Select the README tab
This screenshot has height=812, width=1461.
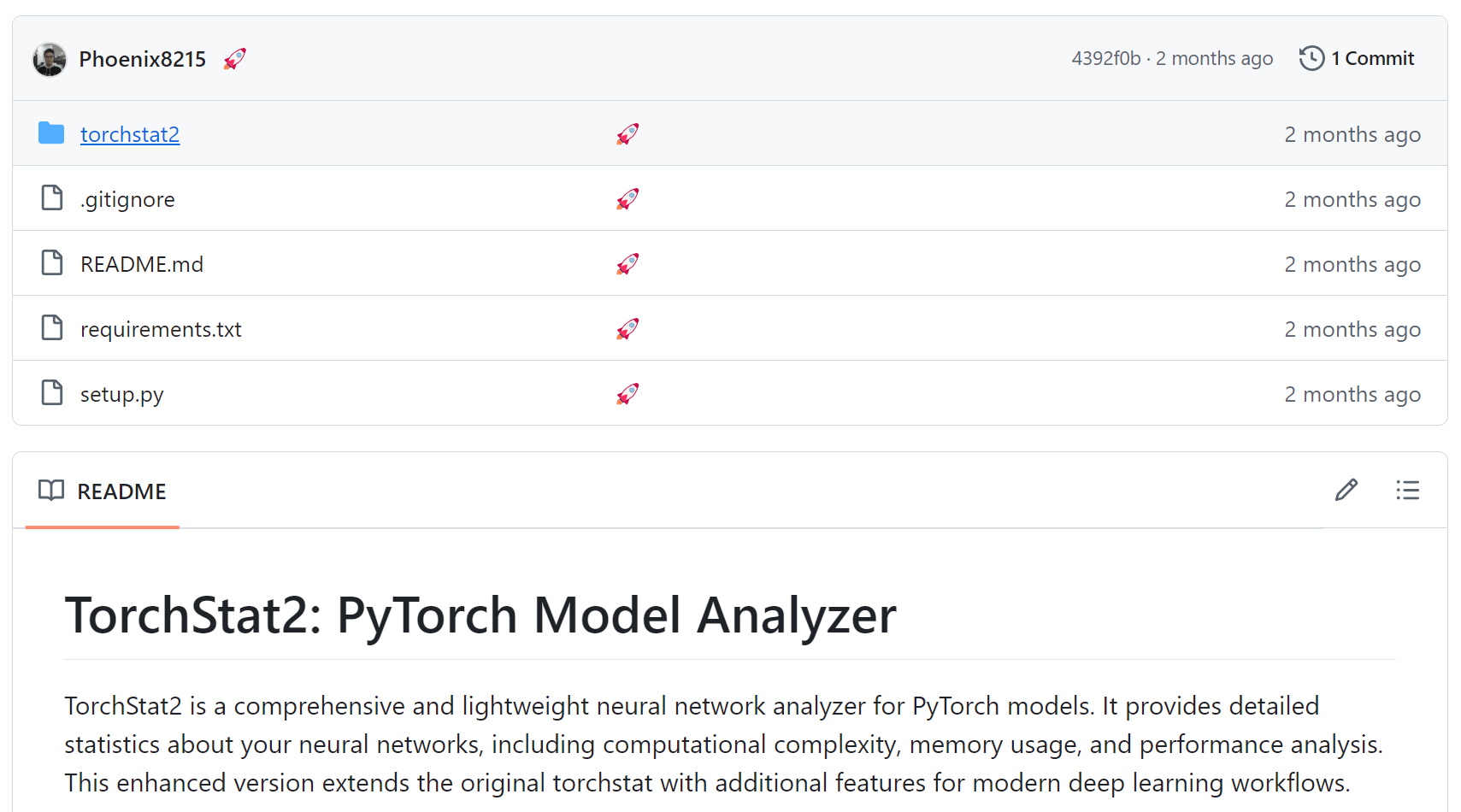pos(103,491)
